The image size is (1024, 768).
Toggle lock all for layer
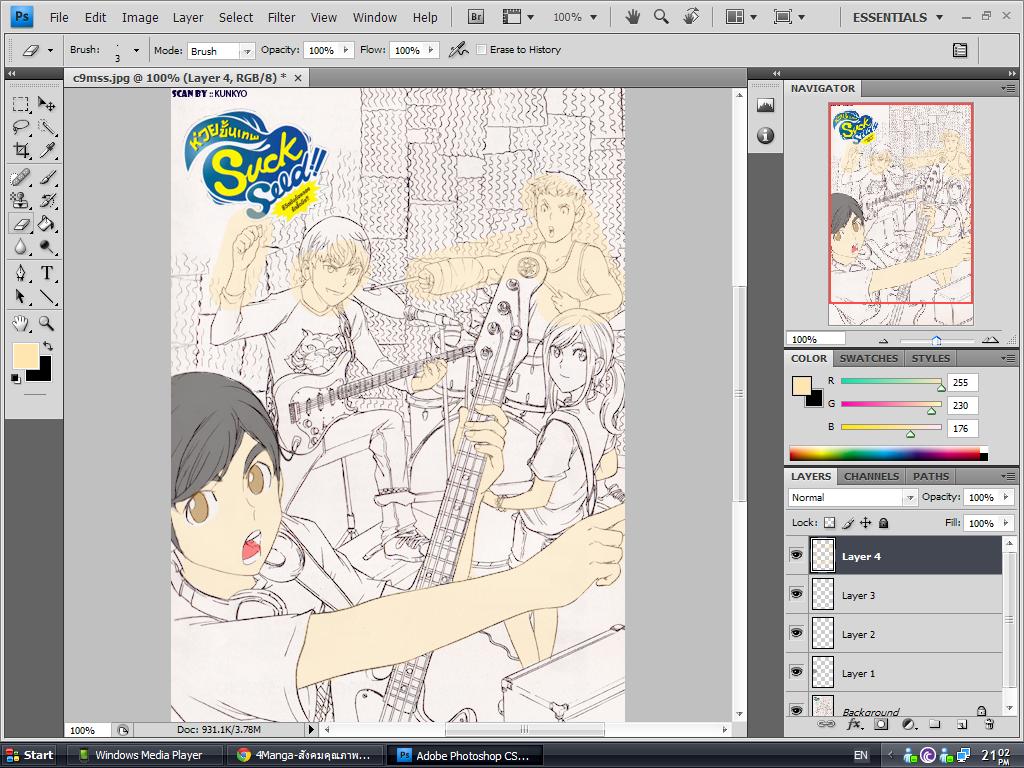883,522
